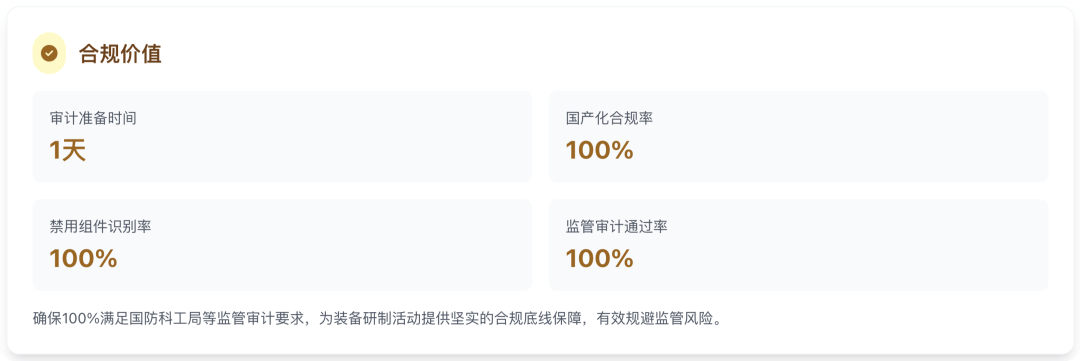Select the 合规价值 heading text
1080x361 pixels.
click(121, 54)
